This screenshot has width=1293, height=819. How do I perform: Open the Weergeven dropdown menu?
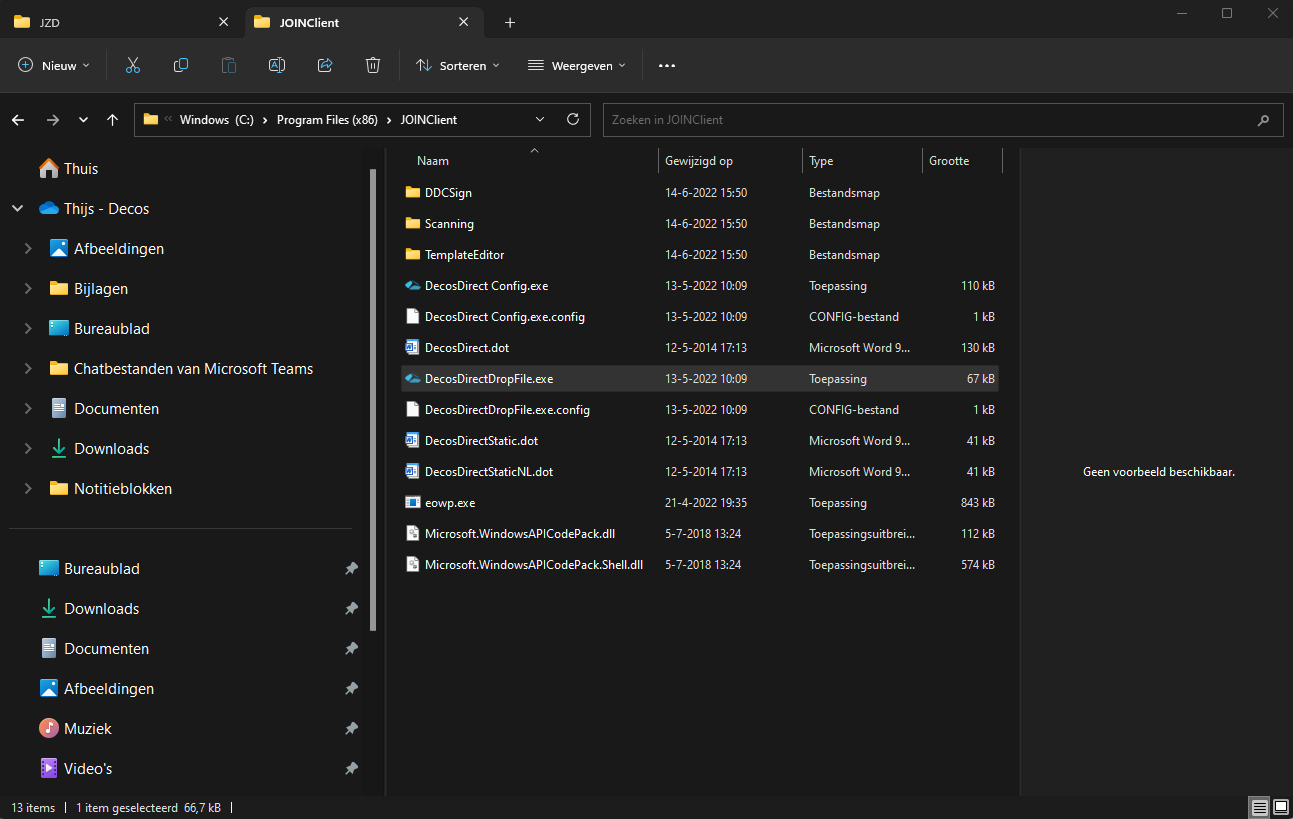click(576, 65)
